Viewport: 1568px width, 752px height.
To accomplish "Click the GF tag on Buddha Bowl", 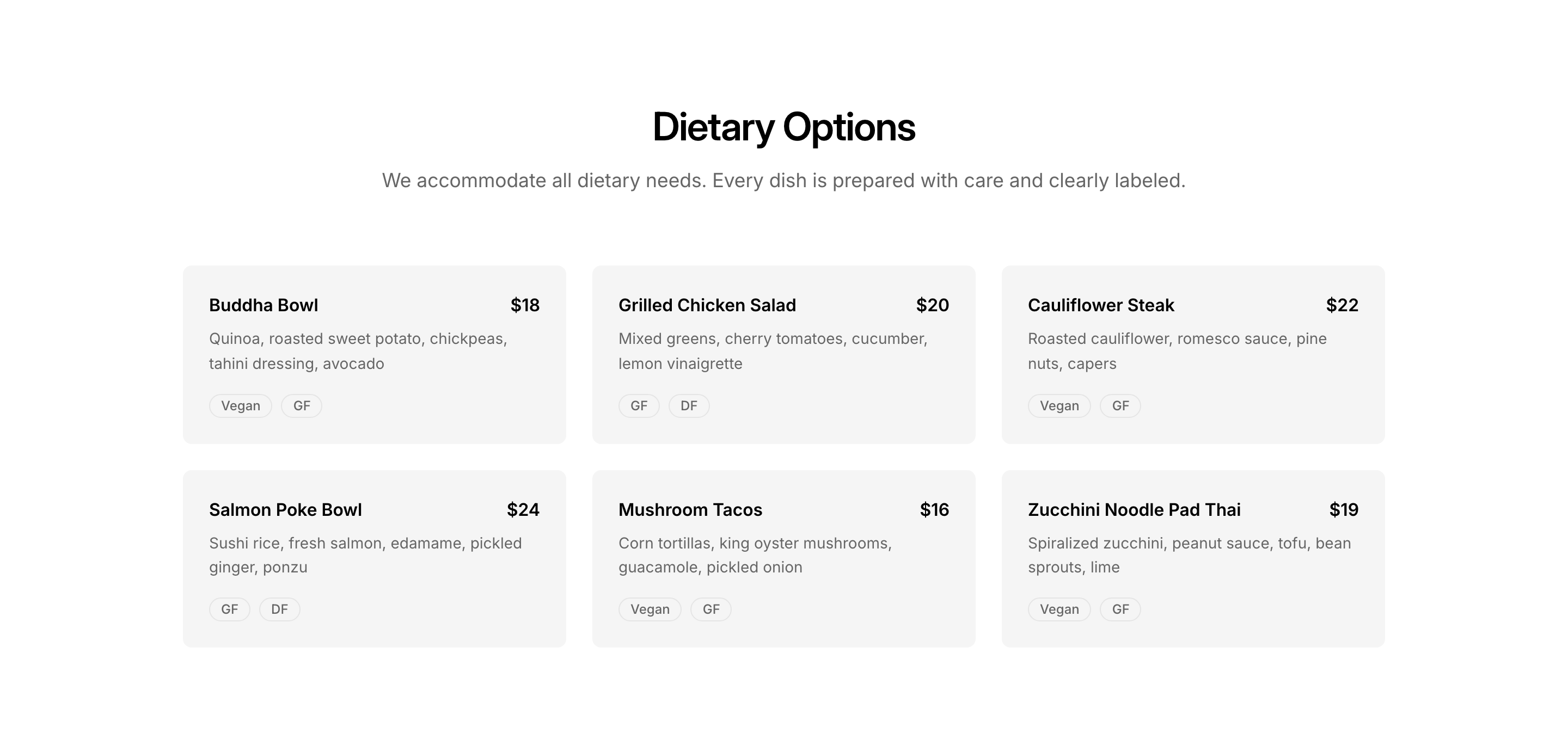I will [x=301, y=406].
